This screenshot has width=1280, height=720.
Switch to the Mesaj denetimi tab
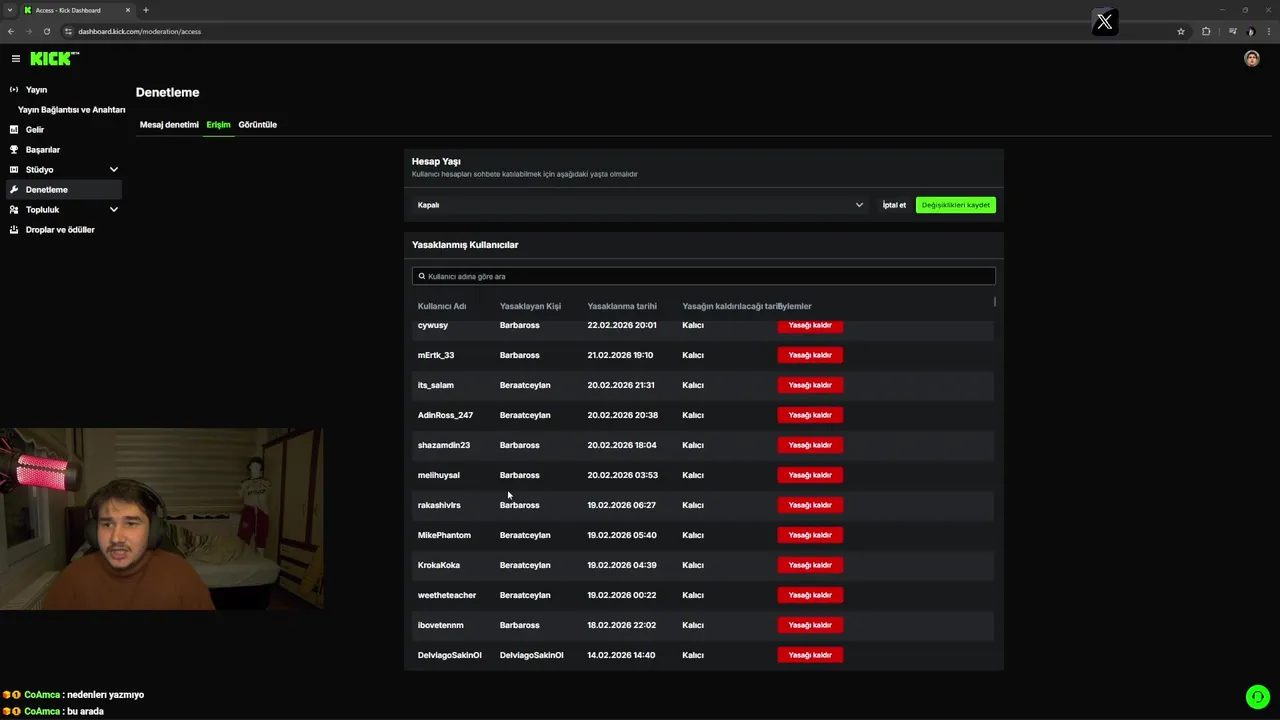click(169, 125)
